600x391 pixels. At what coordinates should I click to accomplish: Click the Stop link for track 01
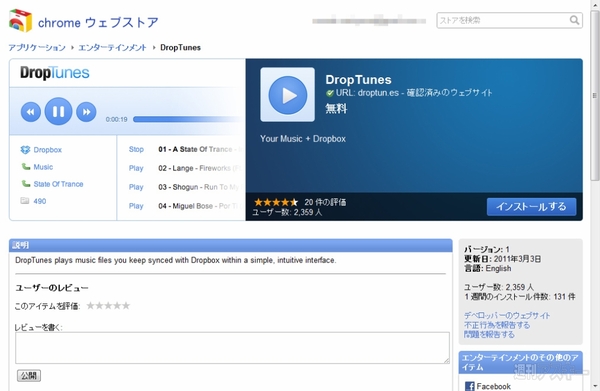tap(136, 149)
